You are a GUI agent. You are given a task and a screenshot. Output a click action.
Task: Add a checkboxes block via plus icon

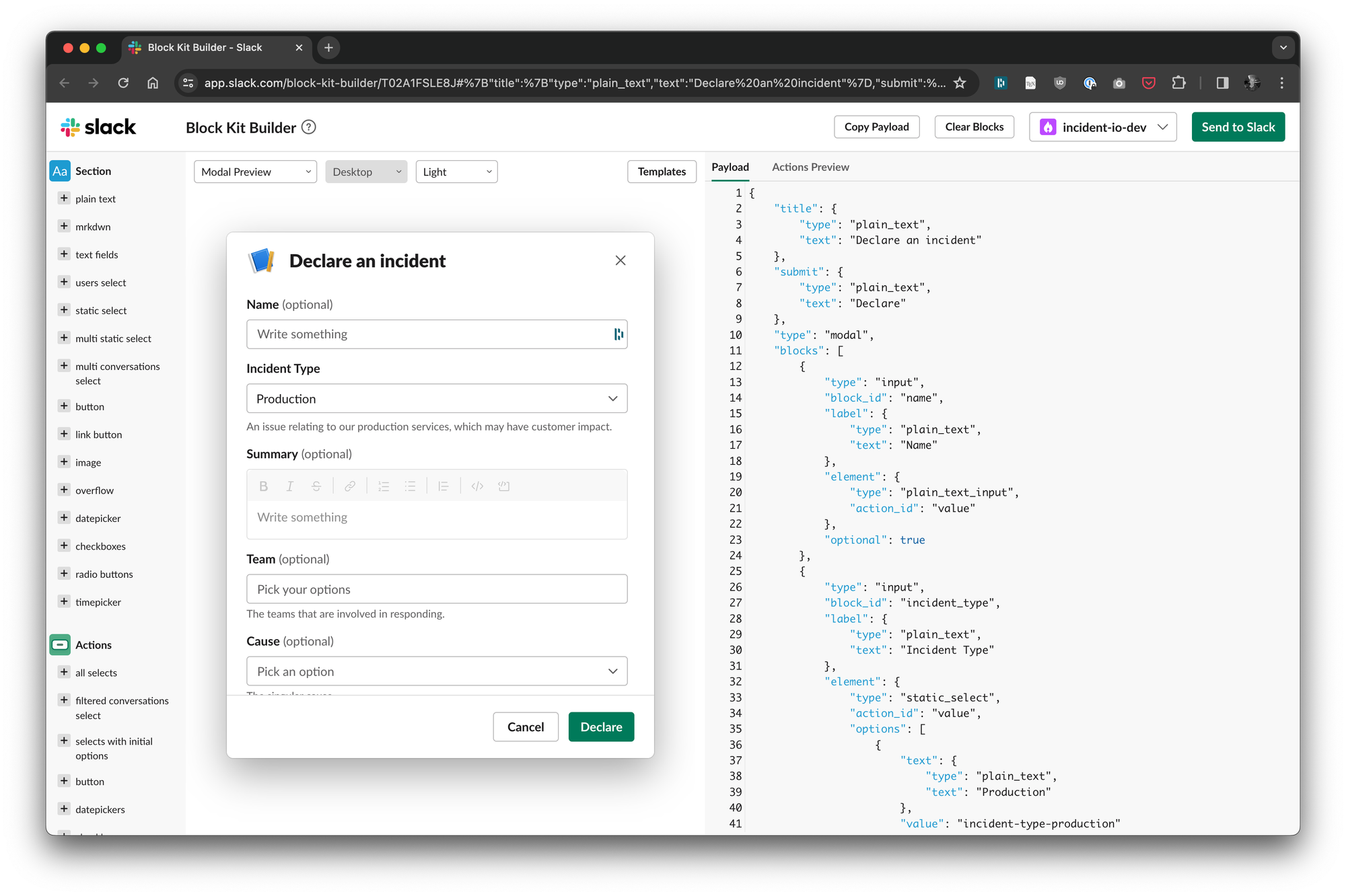tap(65, 546)
